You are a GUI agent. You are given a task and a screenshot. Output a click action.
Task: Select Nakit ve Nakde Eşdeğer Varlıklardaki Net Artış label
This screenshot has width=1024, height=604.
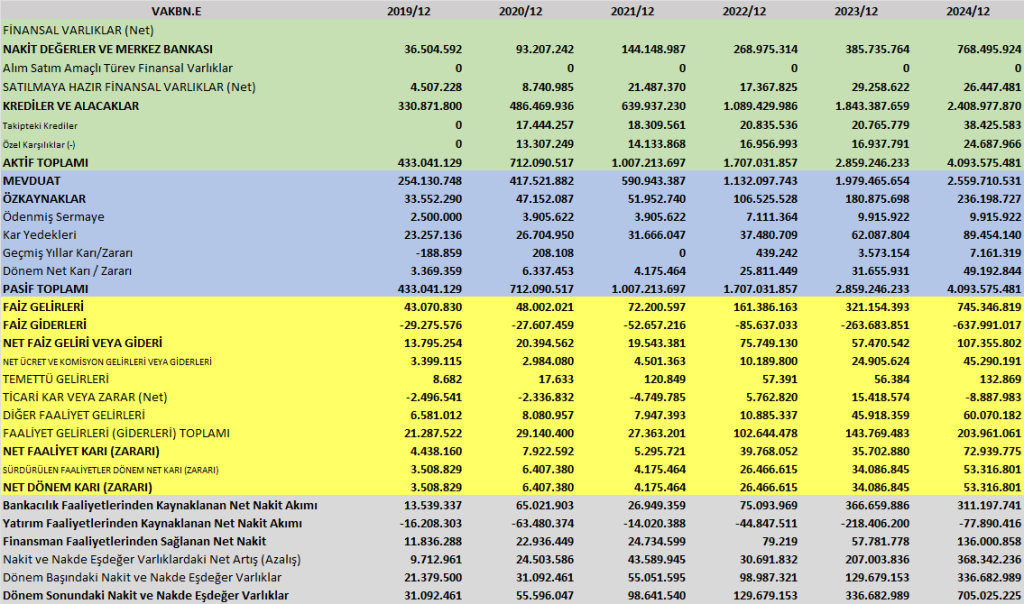point(152,560)
